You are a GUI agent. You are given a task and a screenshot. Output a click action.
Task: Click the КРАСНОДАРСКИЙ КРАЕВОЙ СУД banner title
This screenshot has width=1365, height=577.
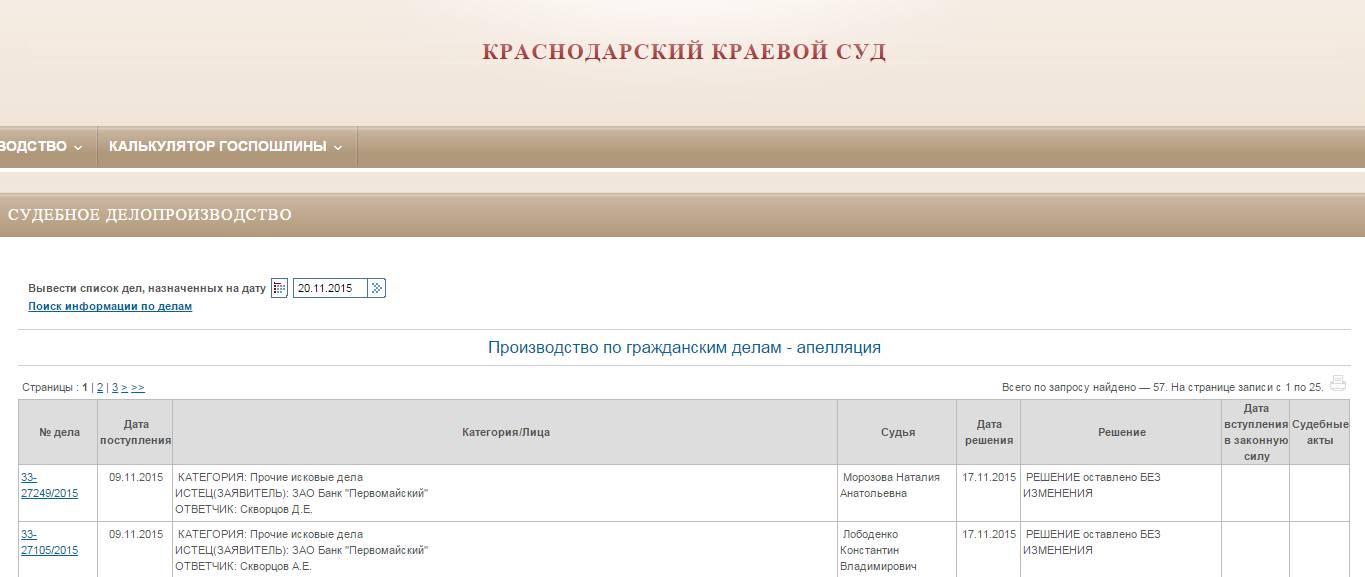(683, 53)
